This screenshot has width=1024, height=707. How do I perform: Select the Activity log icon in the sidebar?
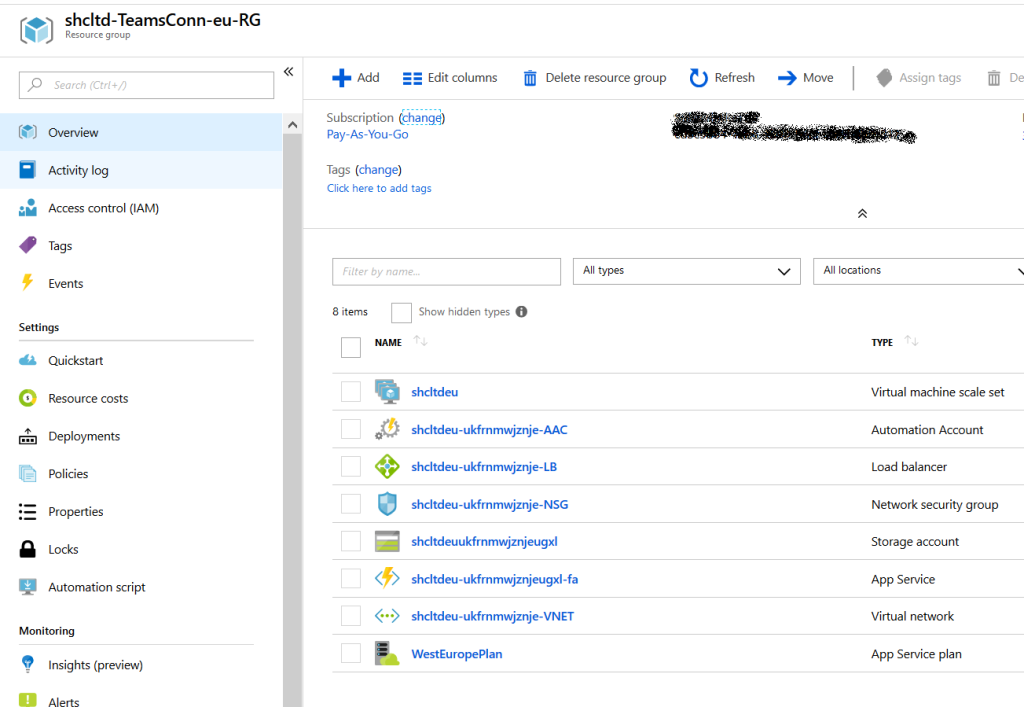(25, 169)
